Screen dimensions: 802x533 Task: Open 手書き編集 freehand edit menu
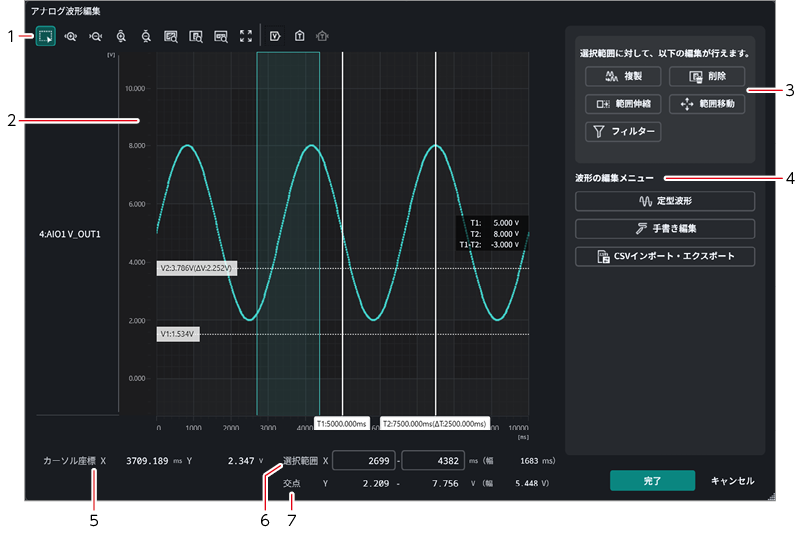(665, 229)
